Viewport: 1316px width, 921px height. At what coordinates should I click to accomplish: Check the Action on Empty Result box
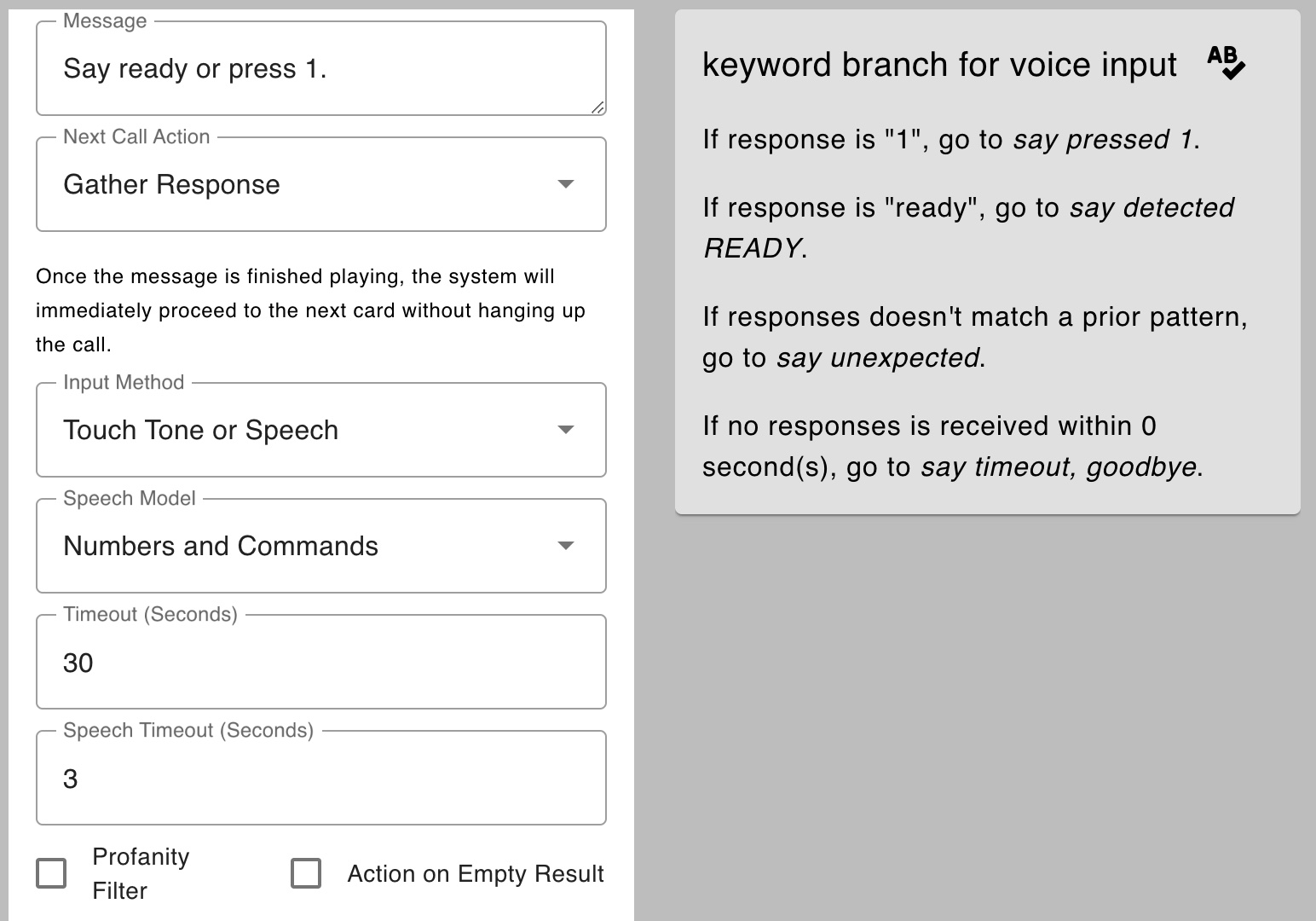[x=306, y=873]
